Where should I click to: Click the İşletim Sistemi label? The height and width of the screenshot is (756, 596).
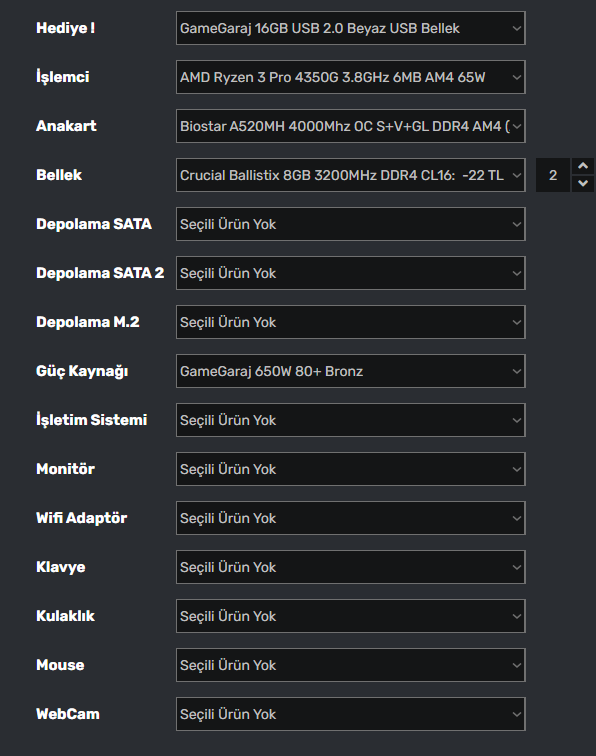point(92,419)
